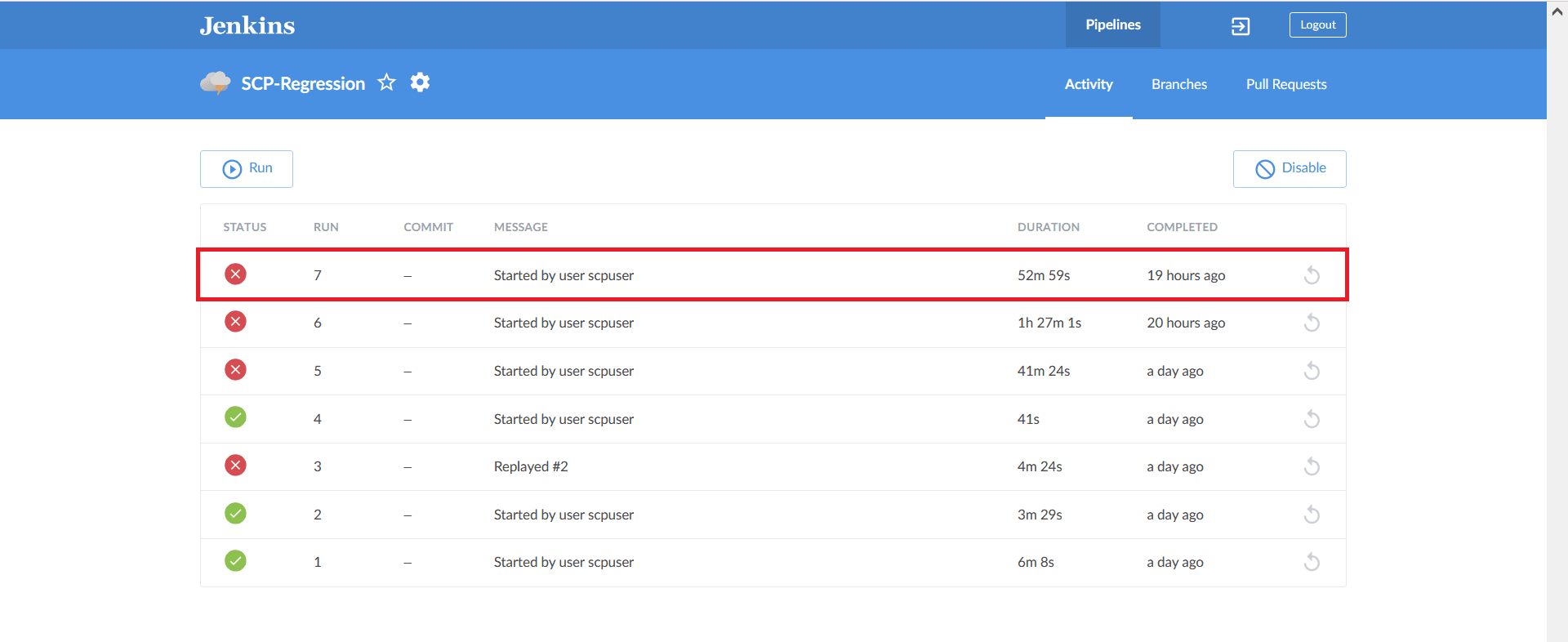Viewport: 1568px width, 642px height.
Task: Click the '6m 8s' duration
Action: point(1036,562)
